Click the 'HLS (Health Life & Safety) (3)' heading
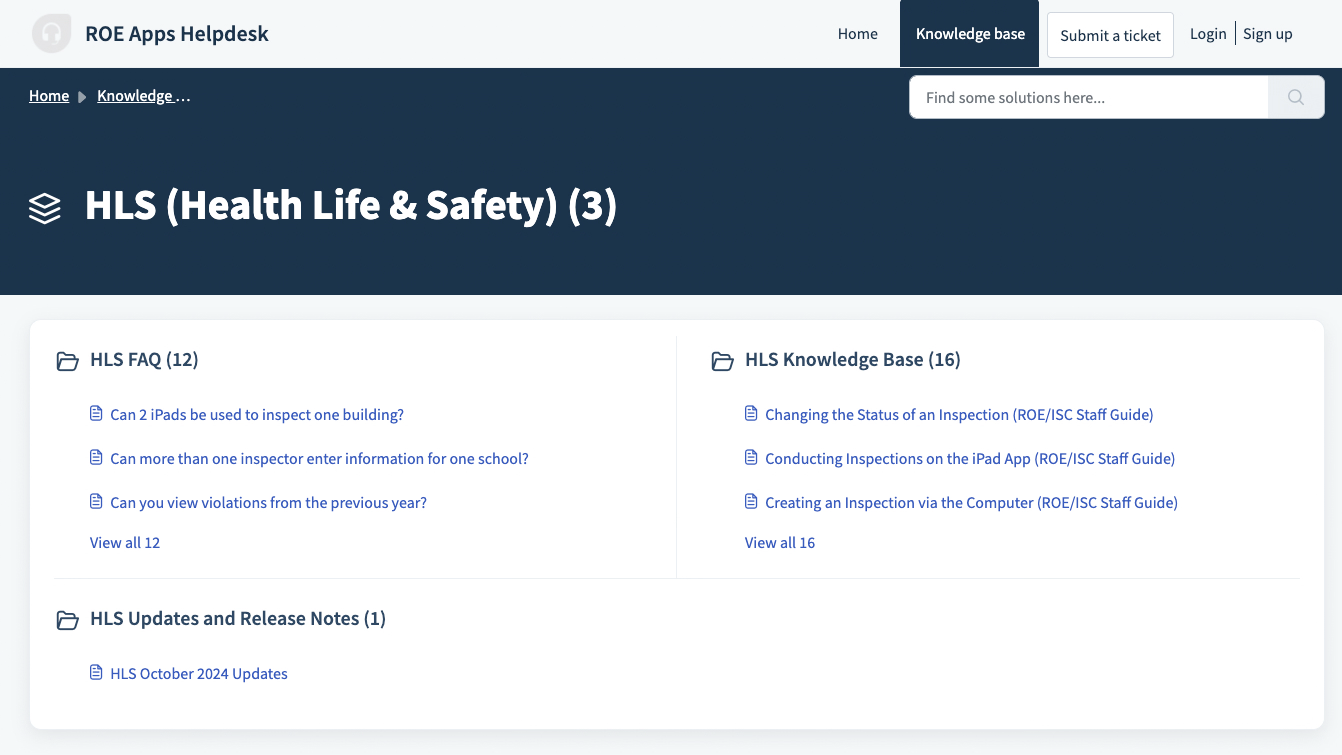Image resolution: width=1342 pixels, height=755 pixels. [351, 206]
